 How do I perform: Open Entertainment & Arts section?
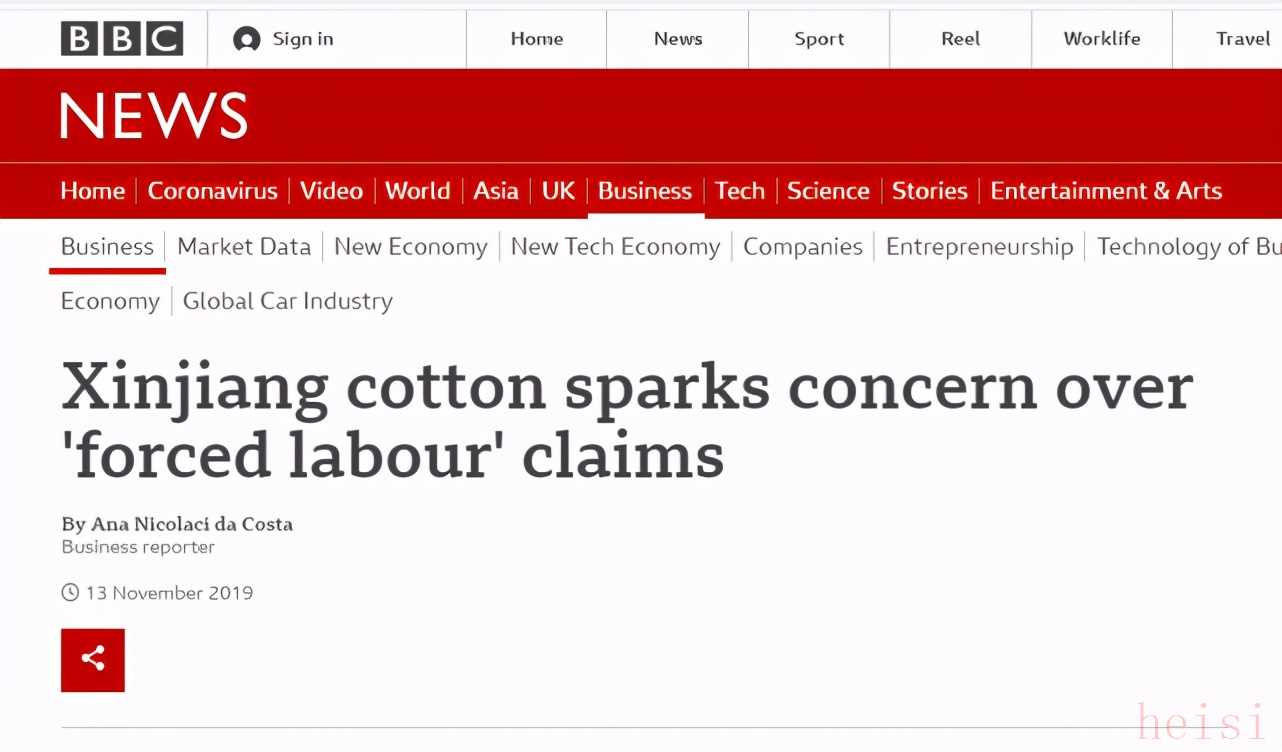[1106, 191]
